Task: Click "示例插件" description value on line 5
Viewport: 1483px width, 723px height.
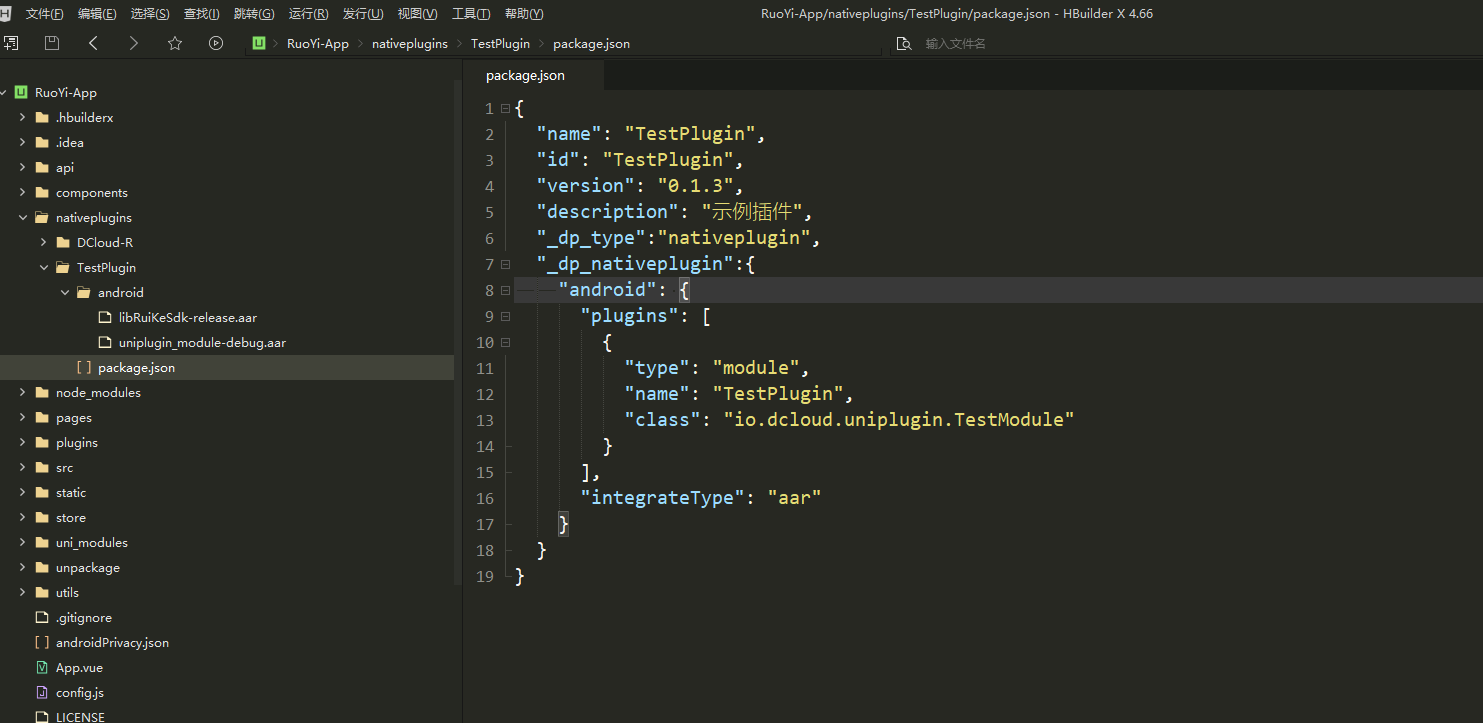Action: pos(750,212)
